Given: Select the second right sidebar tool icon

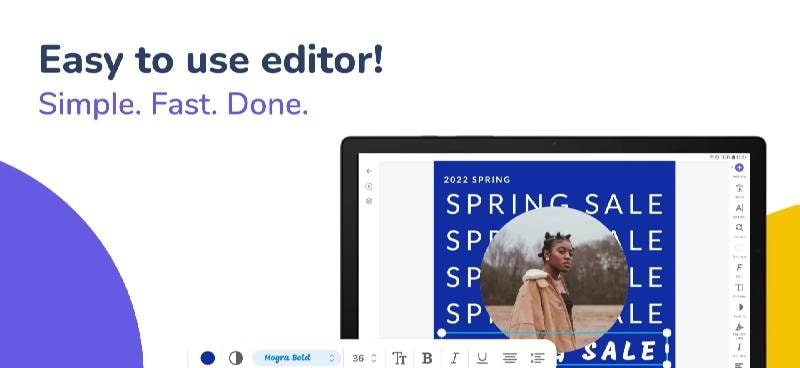Looking at the screenshot, I should pyautogui.click(x=739, y=188).
